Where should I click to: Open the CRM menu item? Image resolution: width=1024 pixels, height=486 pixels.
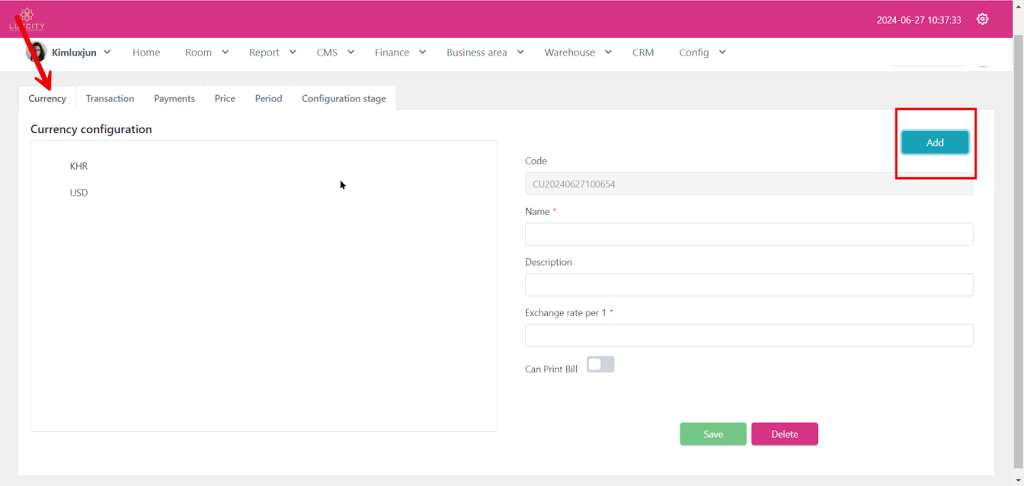(643, 52)
